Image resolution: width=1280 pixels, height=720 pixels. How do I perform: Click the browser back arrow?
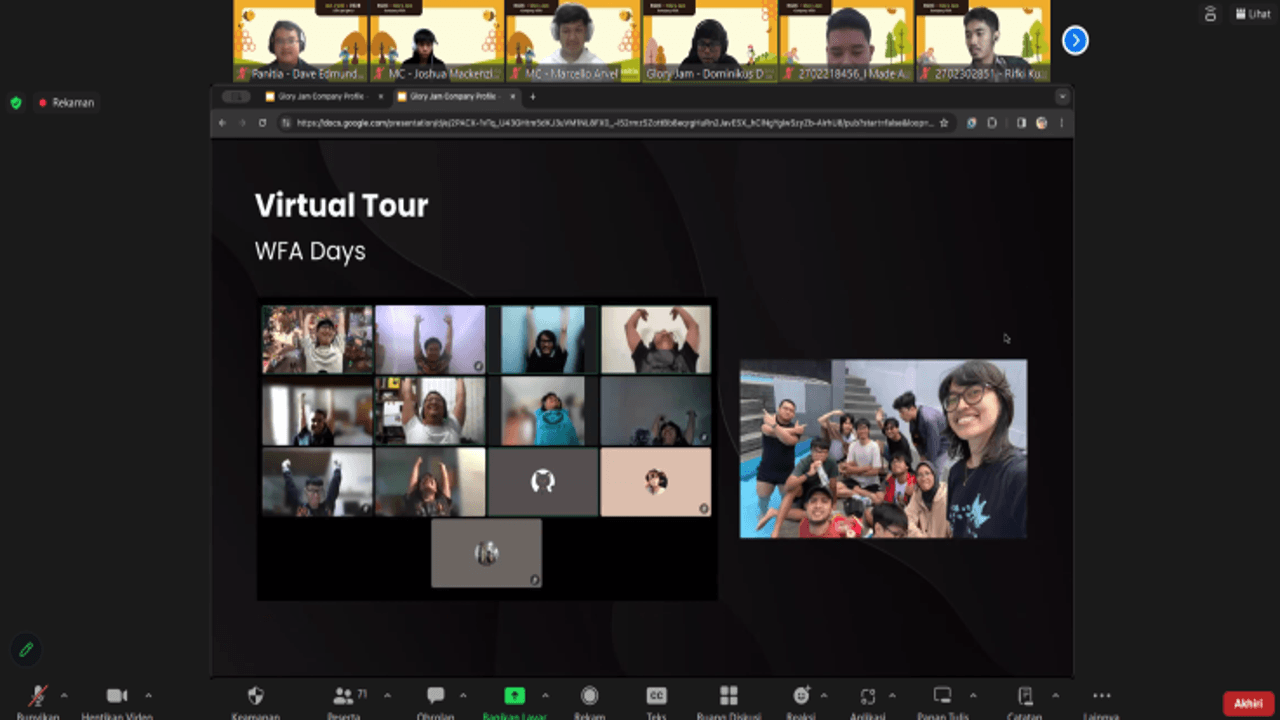point(223,123)
